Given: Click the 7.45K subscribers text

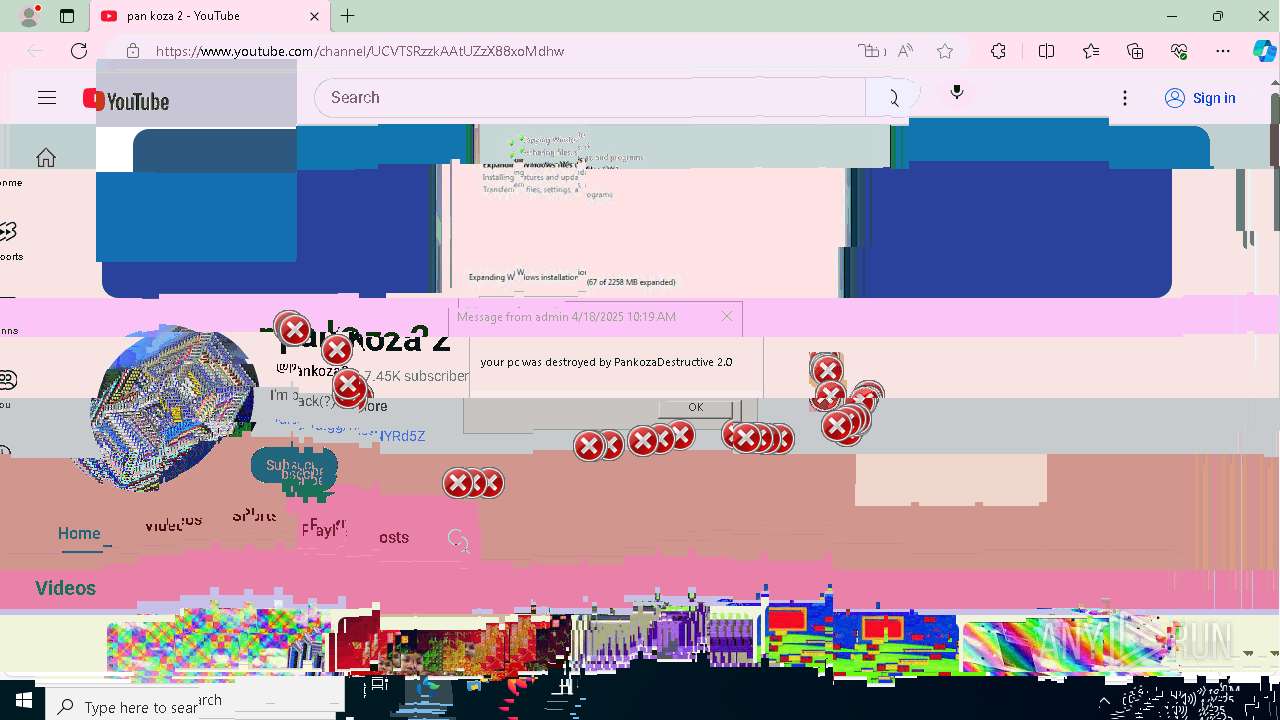Looking at the screenshot, I should (x=416, y=376).
